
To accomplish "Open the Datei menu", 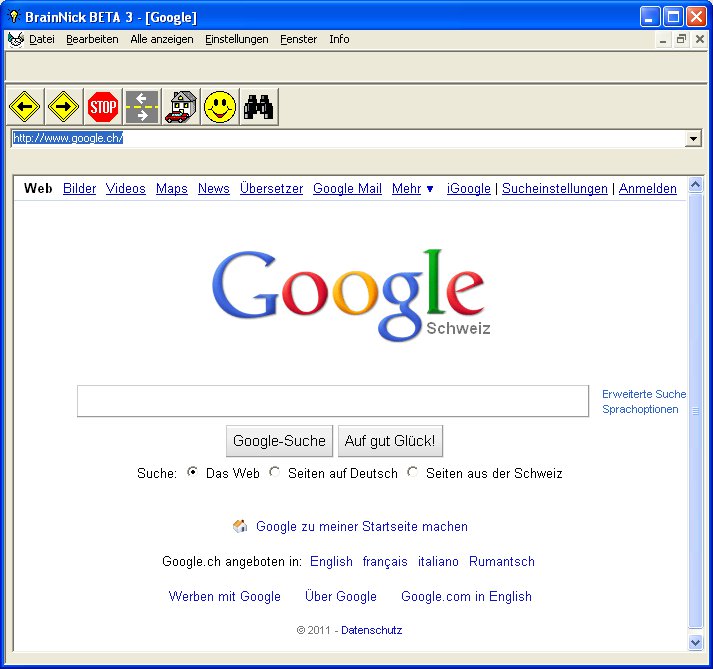I will pos(42,40).
